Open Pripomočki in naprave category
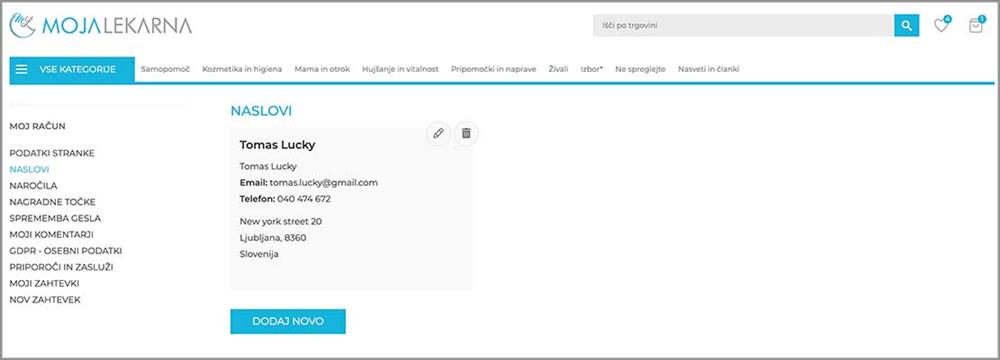Screen dimensions: 1000x360 (x=494, y=69)
